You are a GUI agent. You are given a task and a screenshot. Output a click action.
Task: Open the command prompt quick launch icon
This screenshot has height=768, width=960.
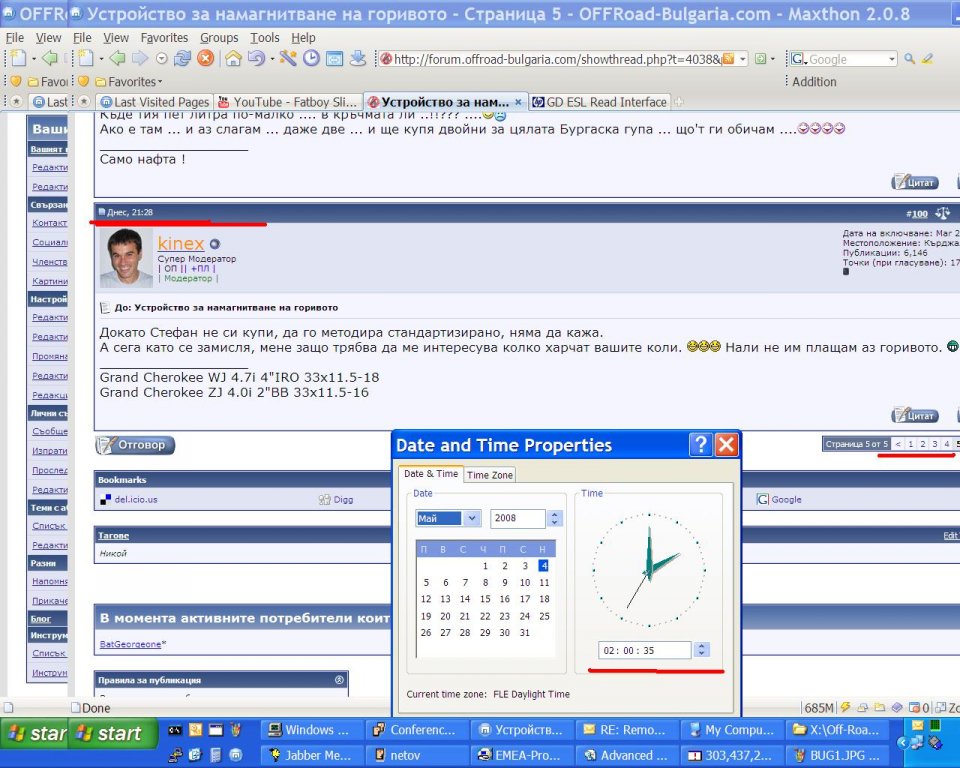[175, 730]
